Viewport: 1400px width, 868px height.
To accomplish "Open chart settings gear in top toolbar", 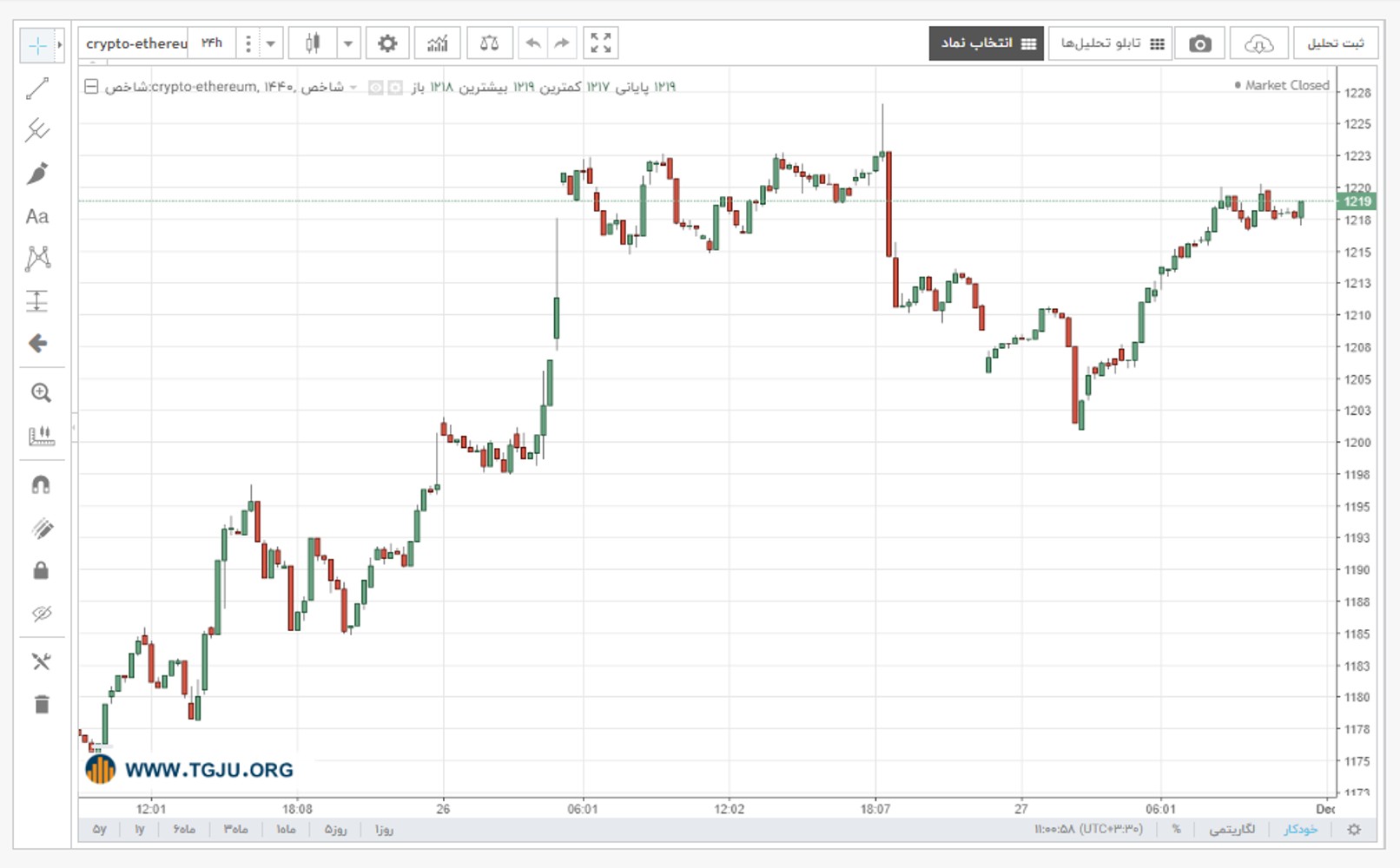I will pos(387,43).
